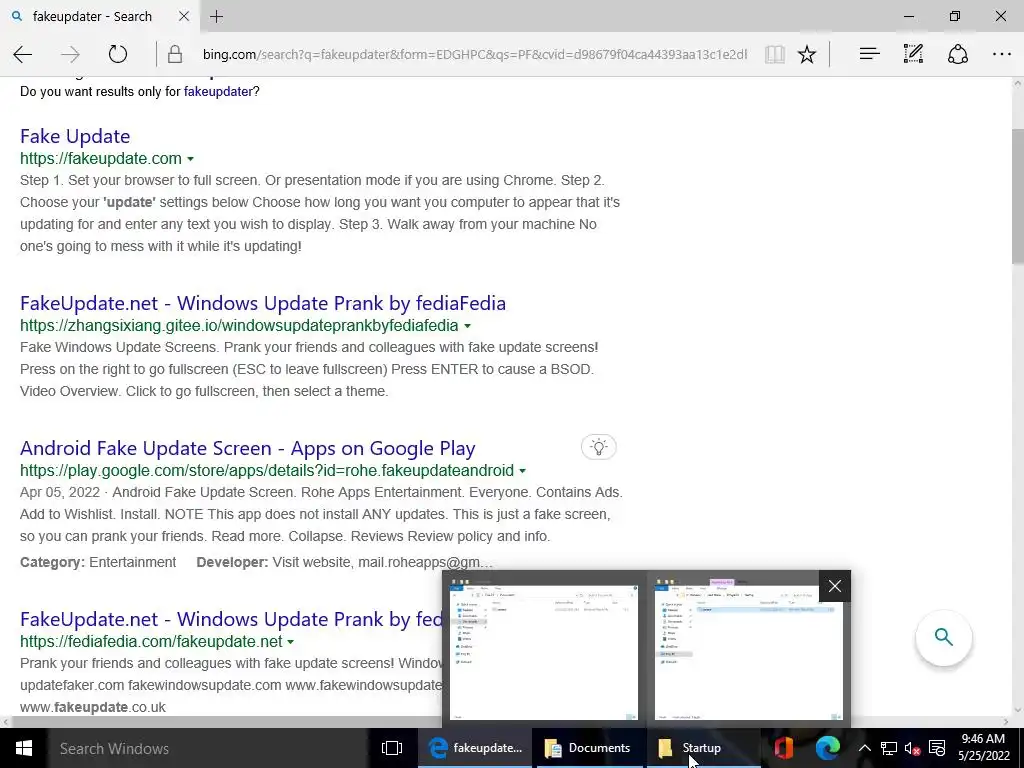Open the Fake Update result link
The height and width of the screenshot is (768, 1024).
tap(75, 136)
